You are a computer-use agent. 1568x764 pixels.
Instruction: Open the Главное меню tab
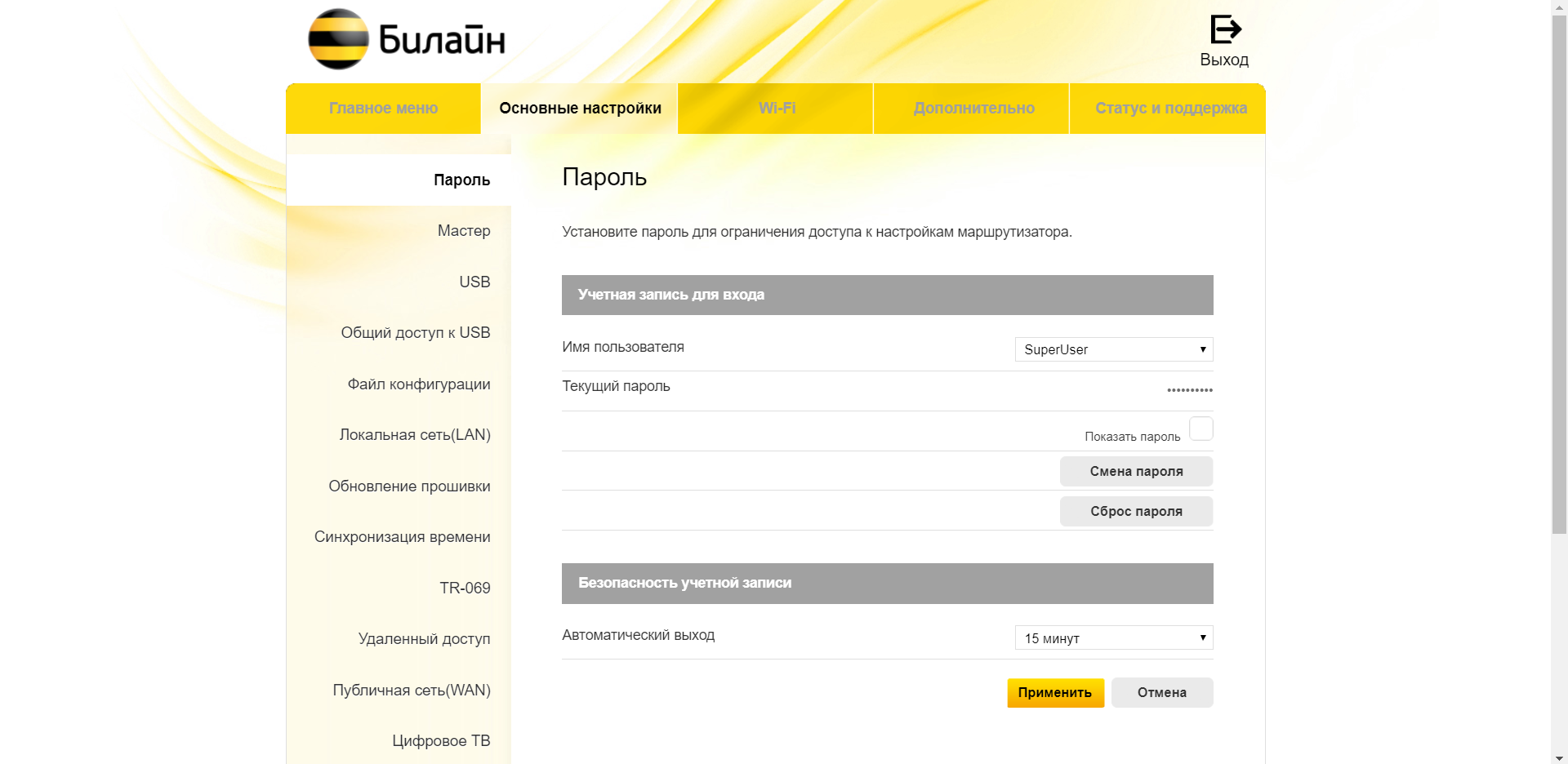click(x=383, y=108)
